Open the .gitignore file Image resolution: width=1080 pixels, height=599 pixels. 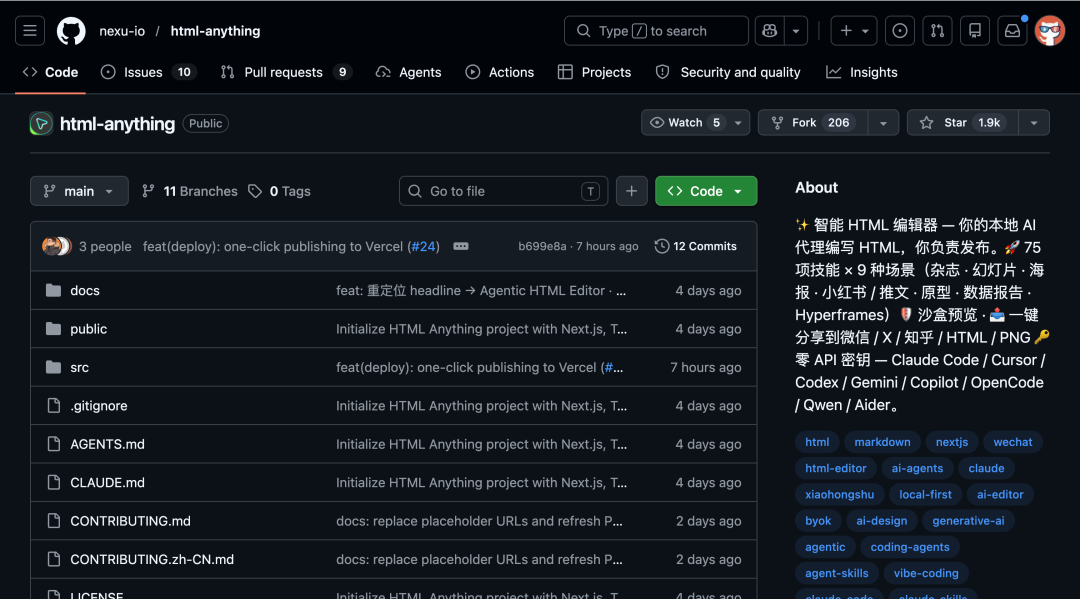98,406
